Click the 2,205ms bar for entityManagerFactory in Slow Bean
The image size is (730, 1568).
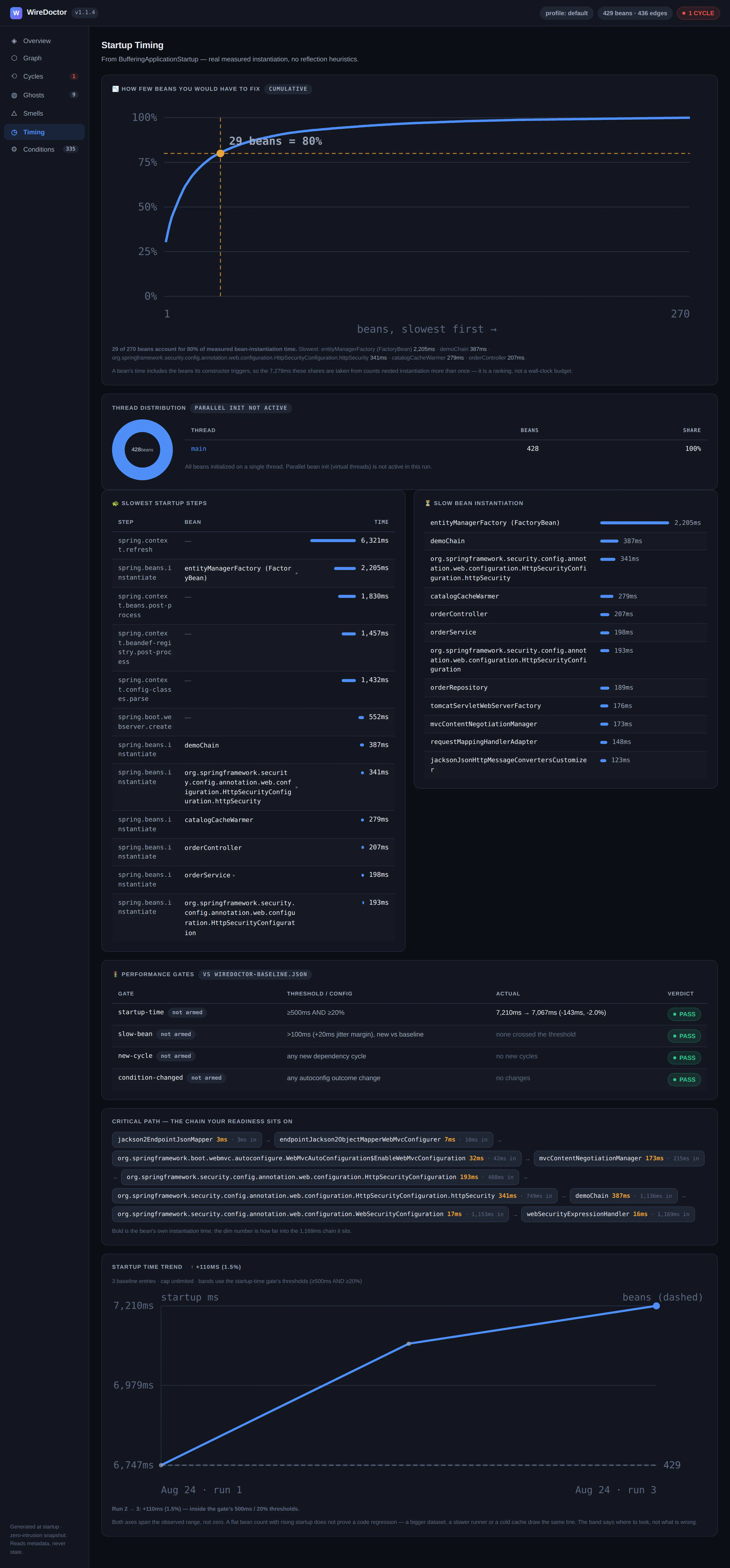[x=634, y=523]
